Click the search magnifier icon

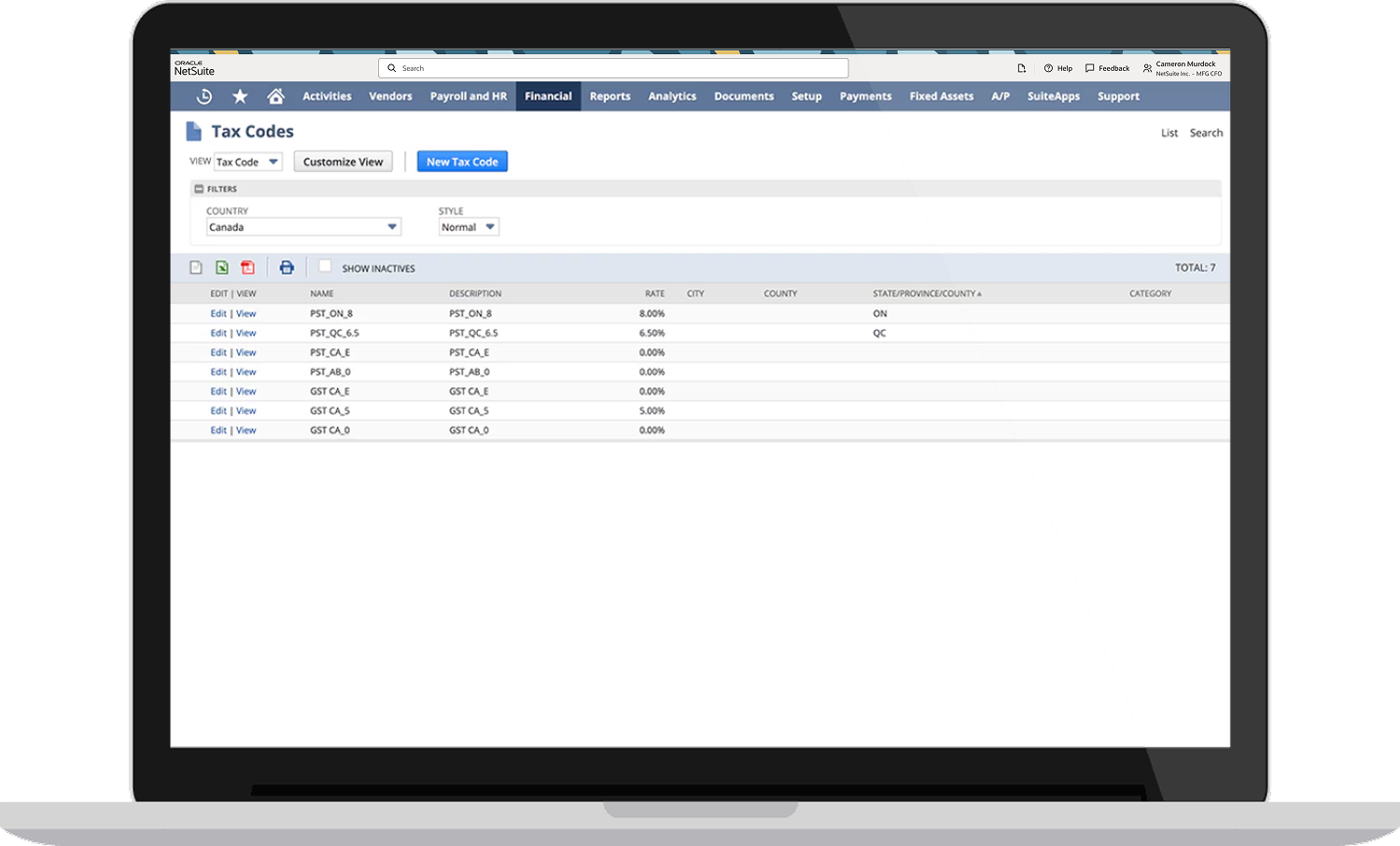(x=392, y=68)
